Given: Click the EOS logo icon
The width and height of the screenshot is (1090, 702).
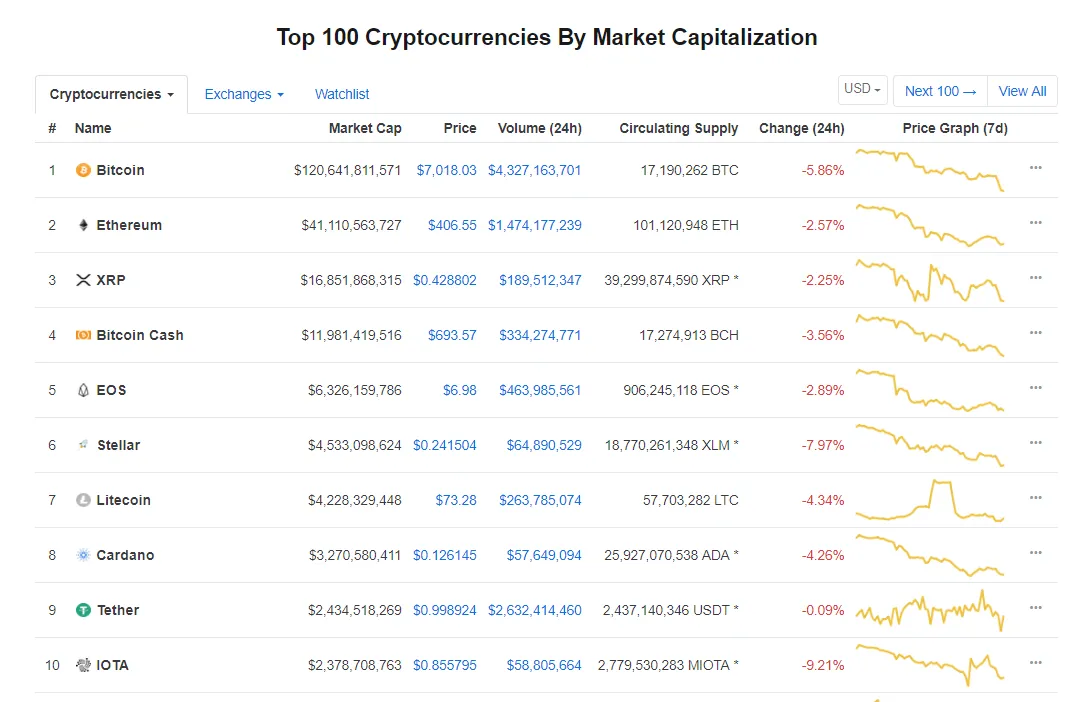Looking at the screenshot, I should click(83, 390).
